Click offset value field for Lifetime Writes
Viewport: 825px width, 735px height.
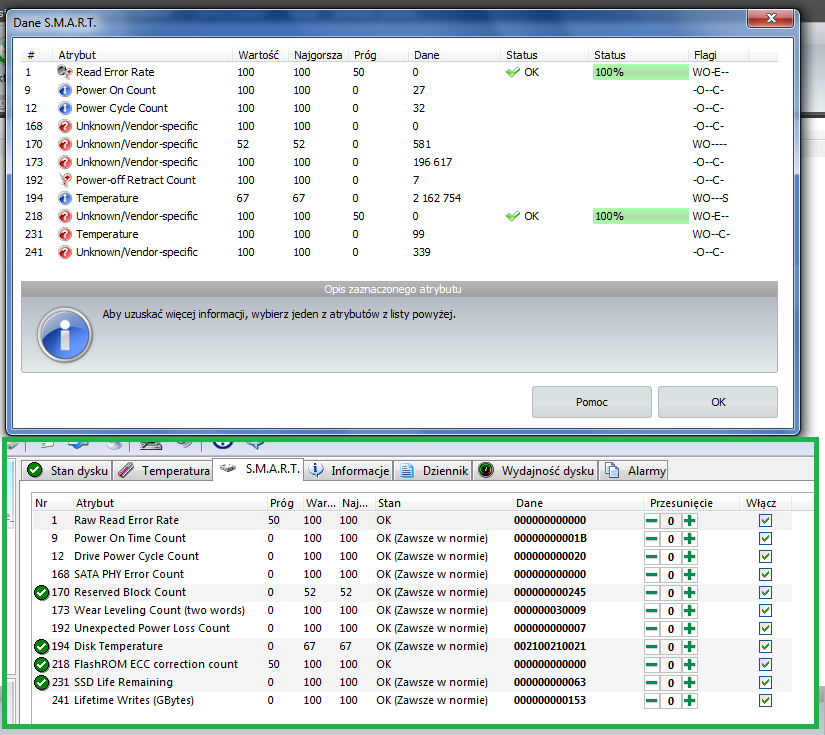[671, 700]
